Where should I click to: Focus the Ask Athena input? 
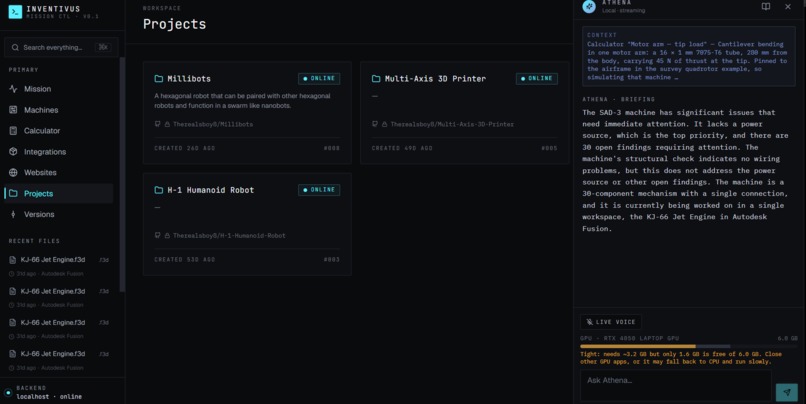(675, 384)
